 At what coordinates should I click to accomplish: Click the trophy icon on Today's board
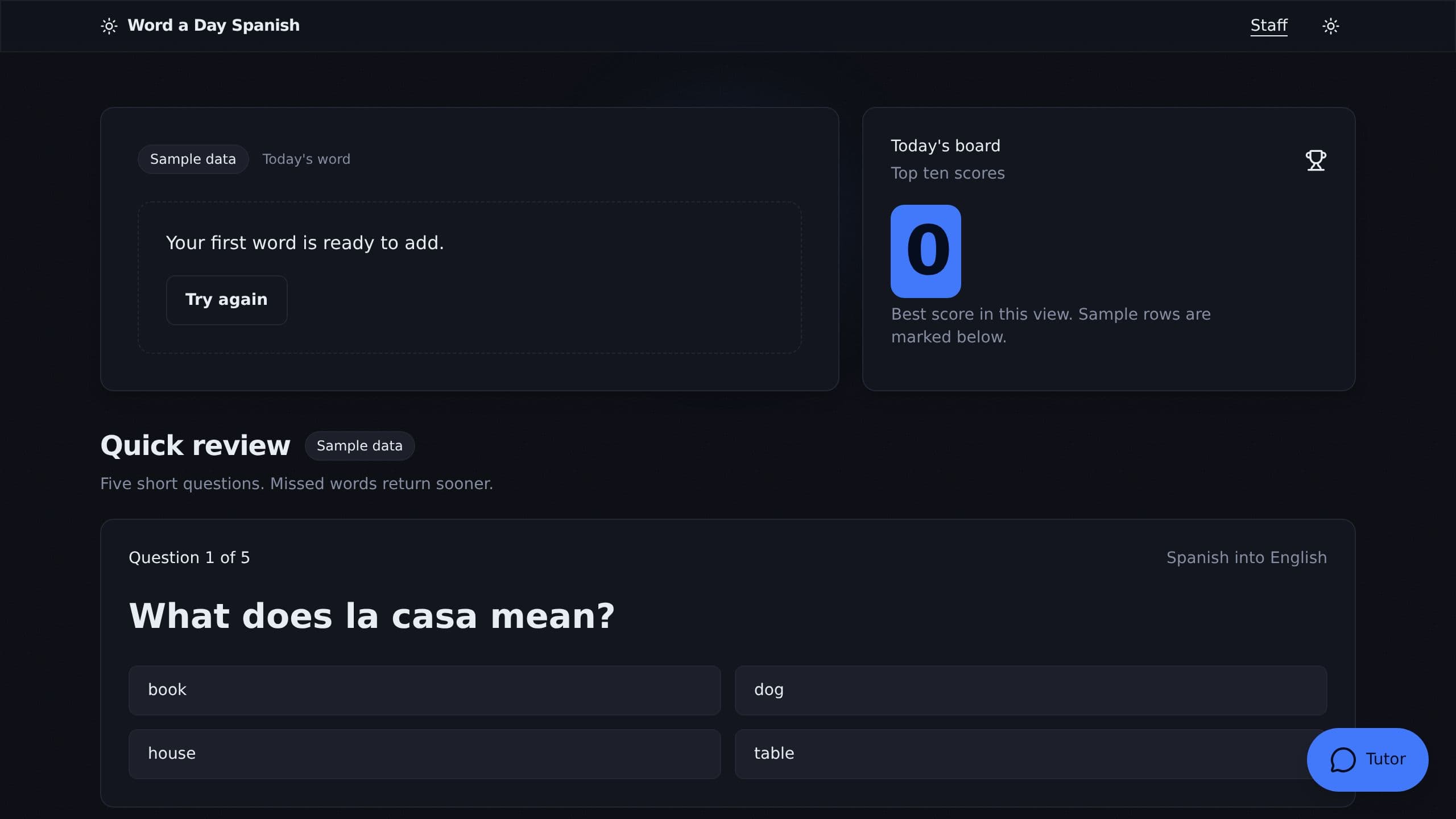[x=1316, y=160]
